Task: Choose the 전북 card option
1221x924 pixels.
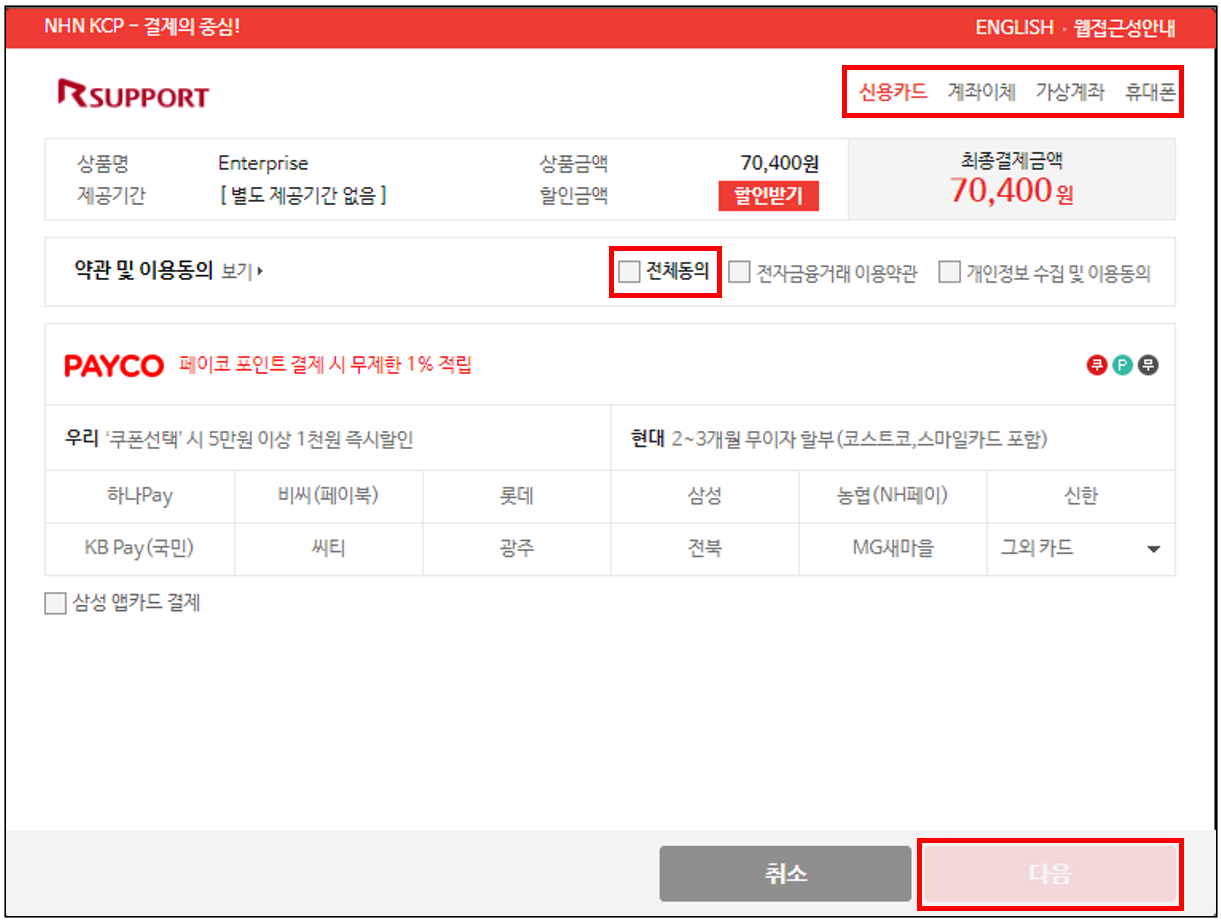Action: point(705,549)
